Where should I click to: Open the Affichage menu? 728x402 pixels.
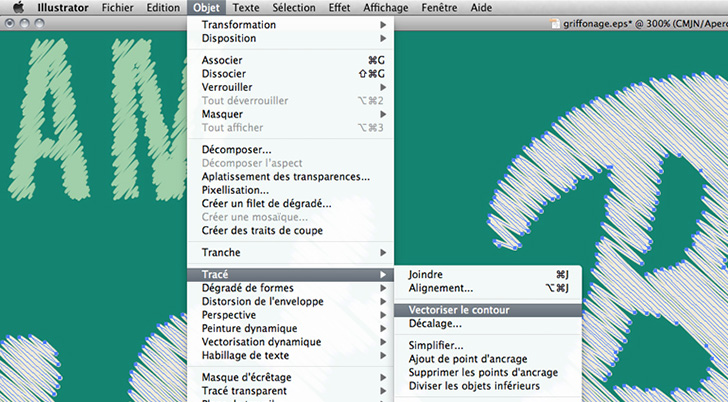click(386, 7)
